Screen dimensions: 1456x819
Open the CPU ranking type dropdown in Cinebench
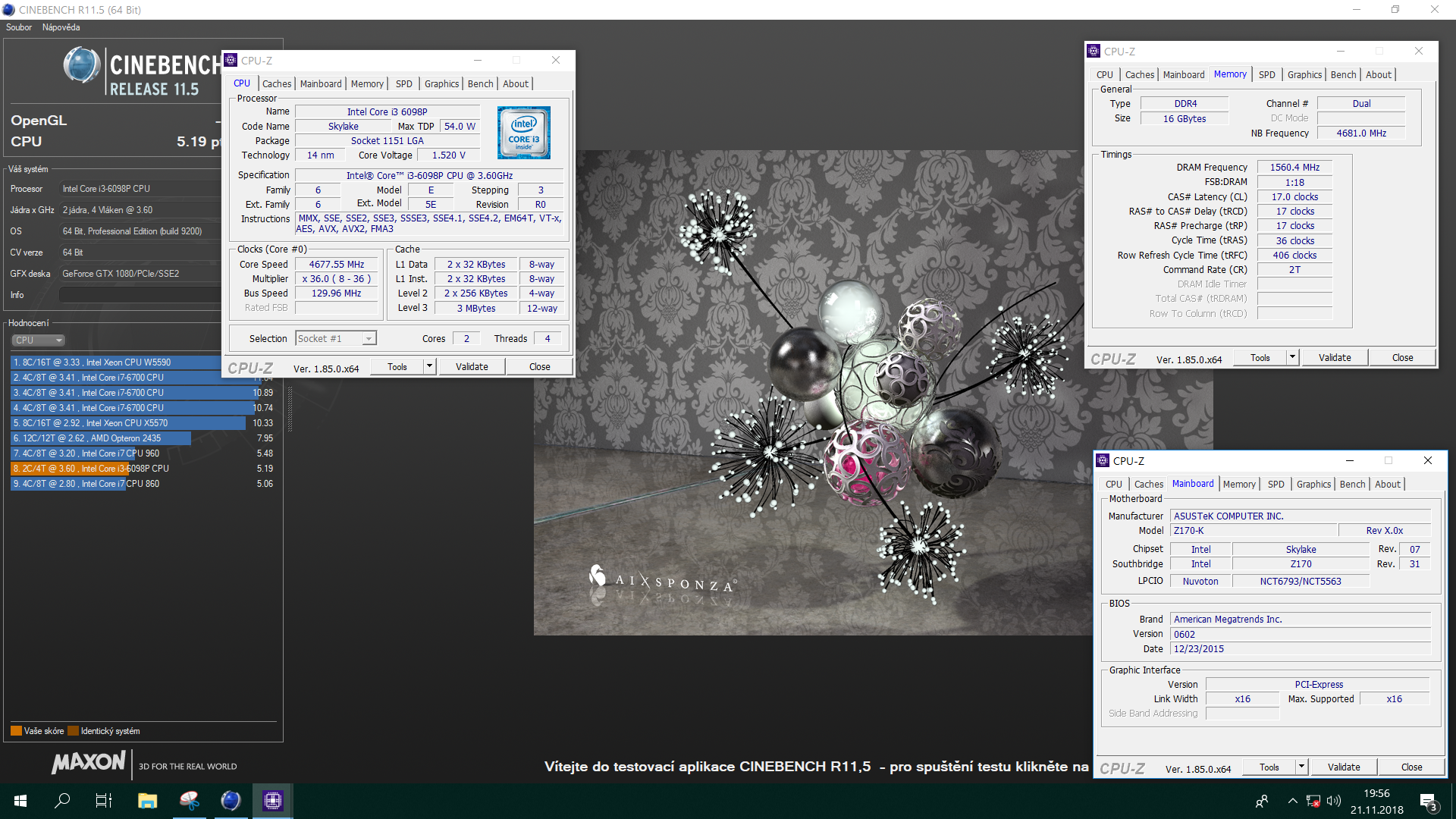point(38,340)
